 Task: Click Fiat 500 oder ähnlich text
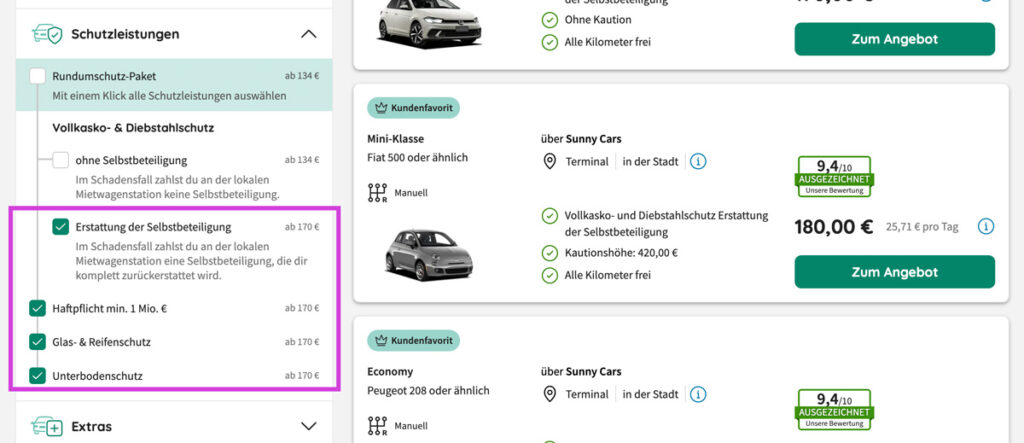click(x=418, y=157)
